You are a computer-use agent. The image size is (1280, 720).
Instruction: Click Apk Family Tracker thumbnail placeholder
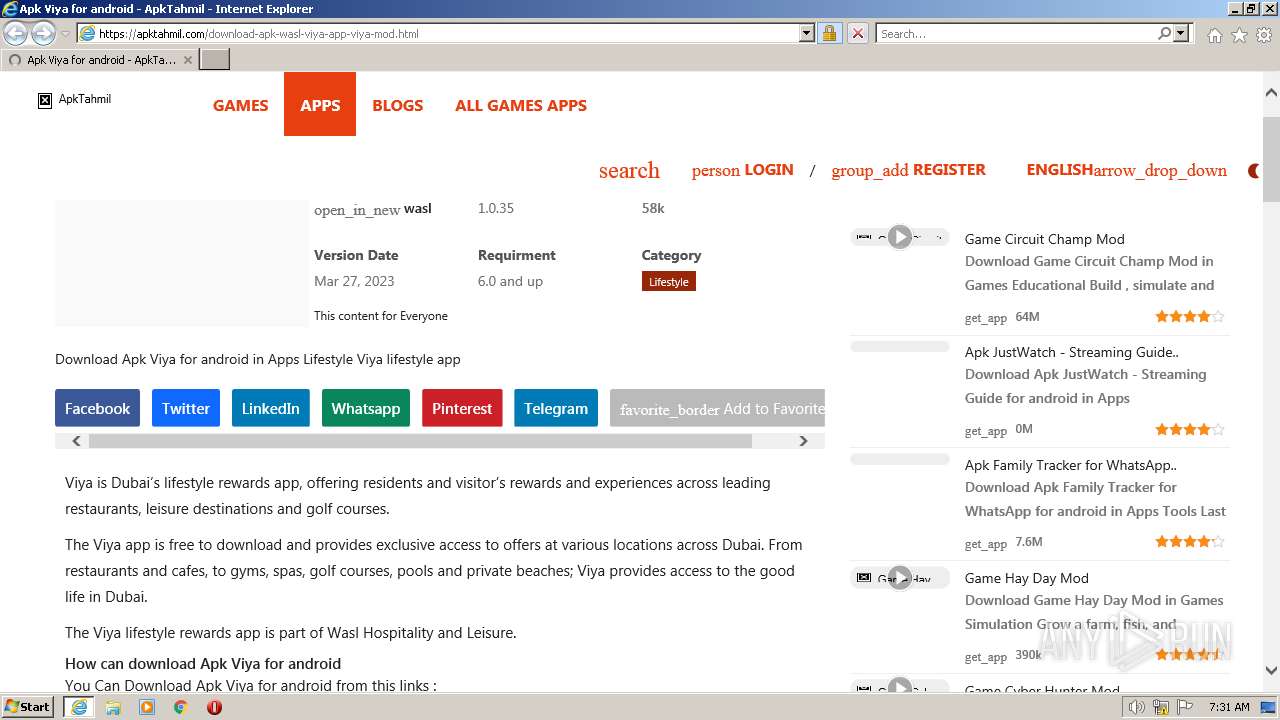point(900,459)
